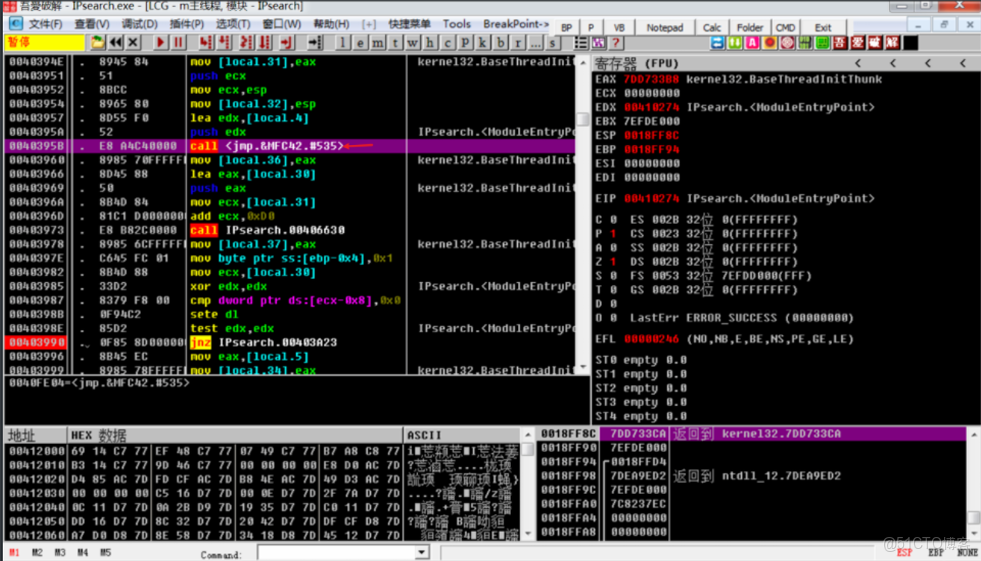The width and height of the screenshot is (981, 561).
Task: Toggle the carry flag C bit
Action: coord(611,219)
